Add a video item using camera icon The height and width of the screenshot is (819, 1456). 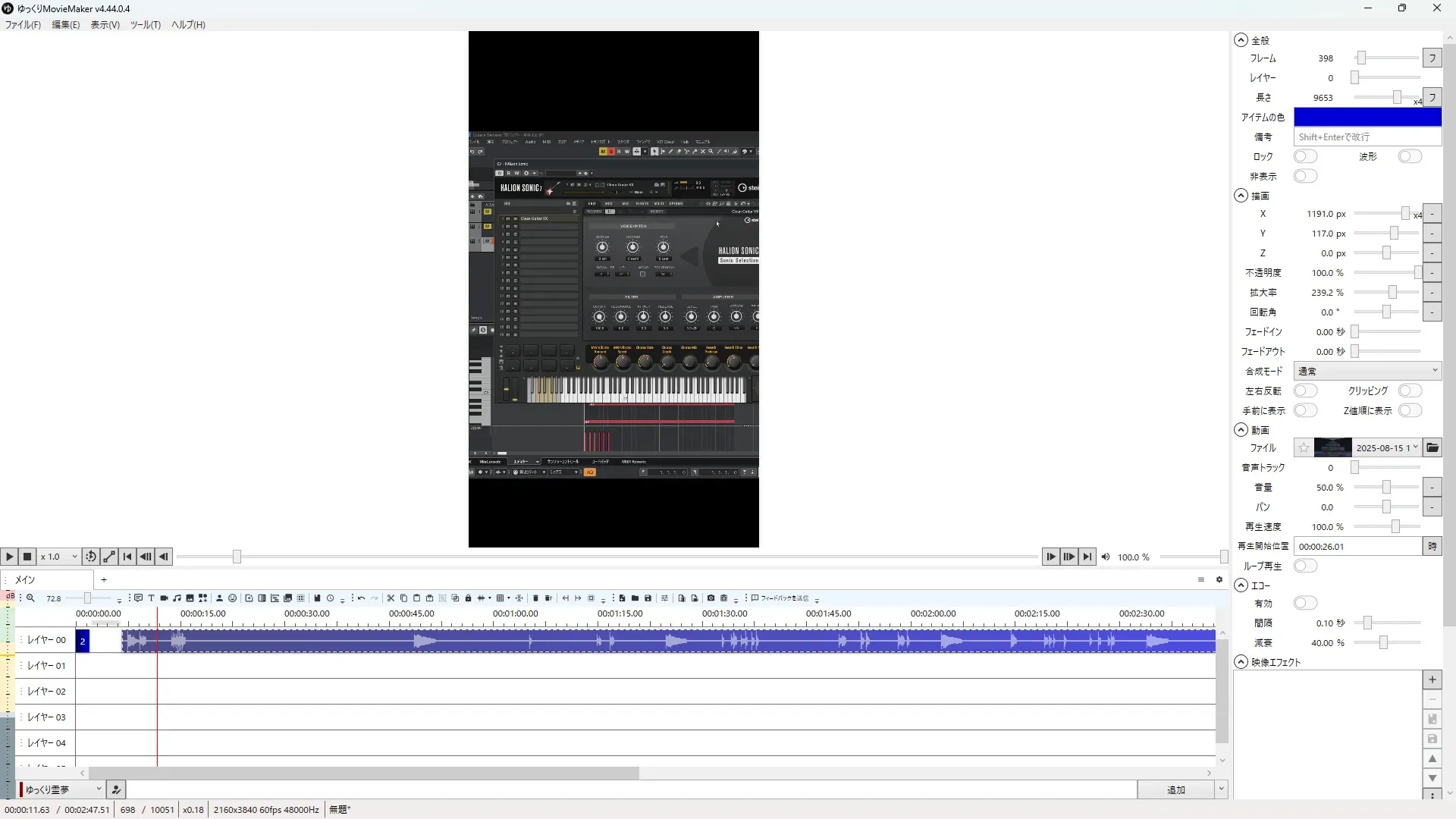point(164,598)
